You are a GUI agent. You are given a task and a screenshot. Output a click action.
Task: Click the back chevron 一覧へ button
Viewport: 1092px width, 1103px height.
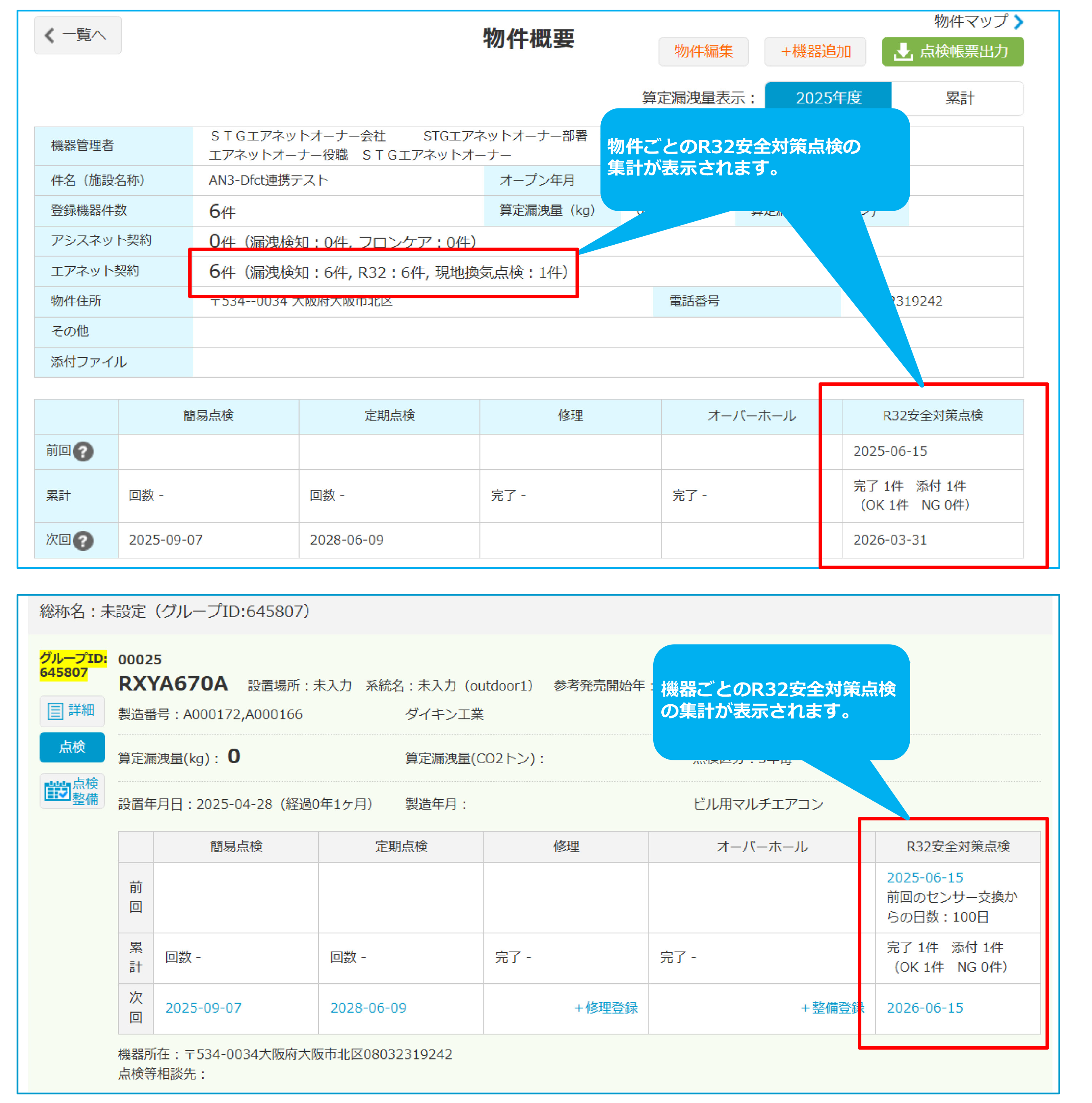pos(77,35)
